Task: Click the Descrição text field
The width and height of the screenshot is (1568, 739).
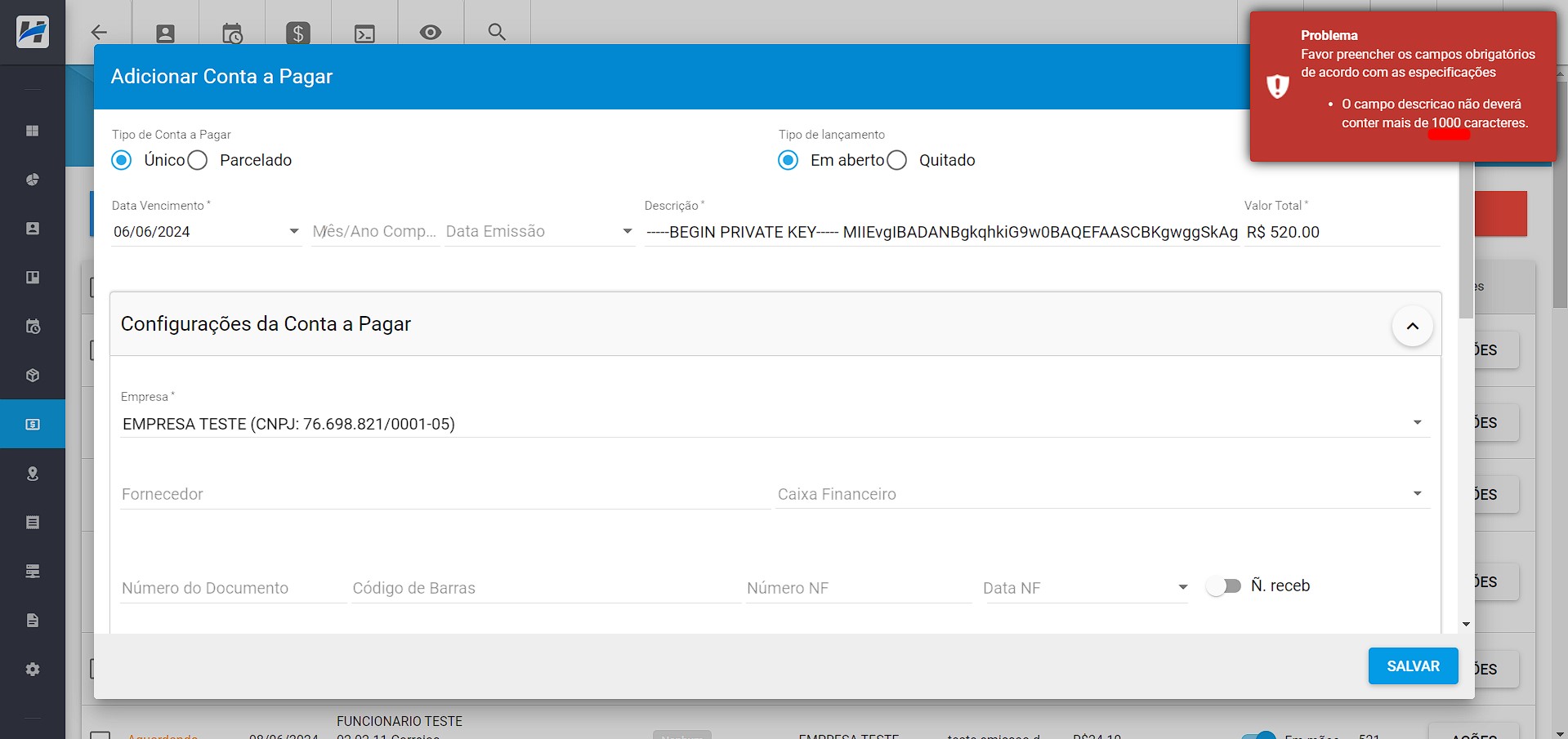Action: pyautogui.click(x=941, y=232)
